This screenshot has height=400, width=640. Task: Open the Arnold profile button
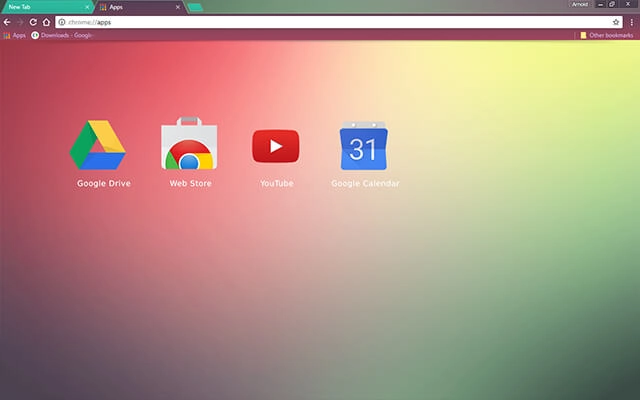click(580, 4)
